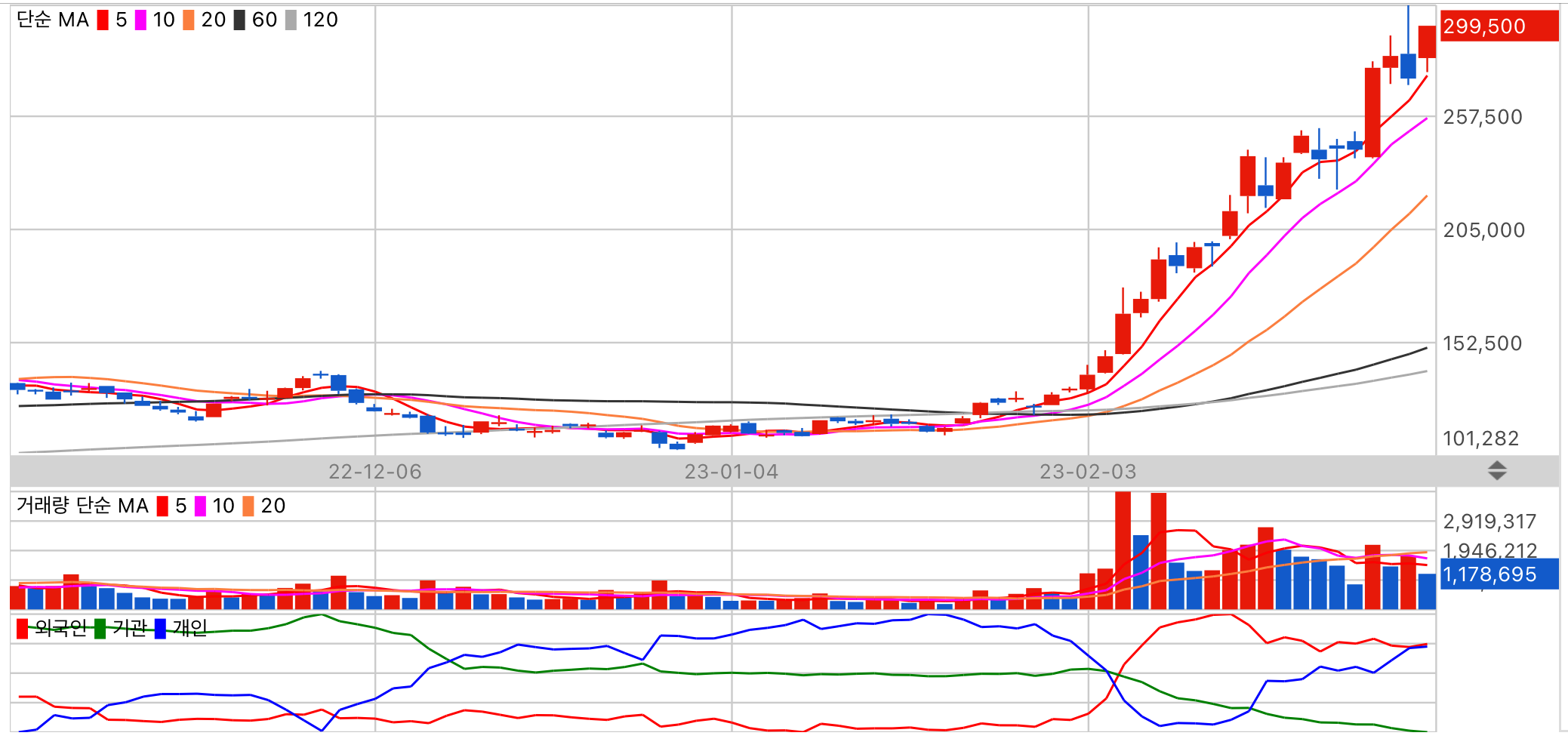1568x745 pixels.
Task: Click the 22-12-06 date marker
Action: pos(375,472)
